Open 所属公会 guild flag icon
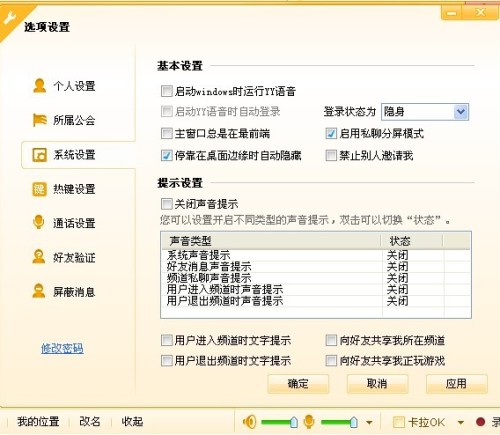This screenshot has width=500, height=435. [x=40, y=120]
